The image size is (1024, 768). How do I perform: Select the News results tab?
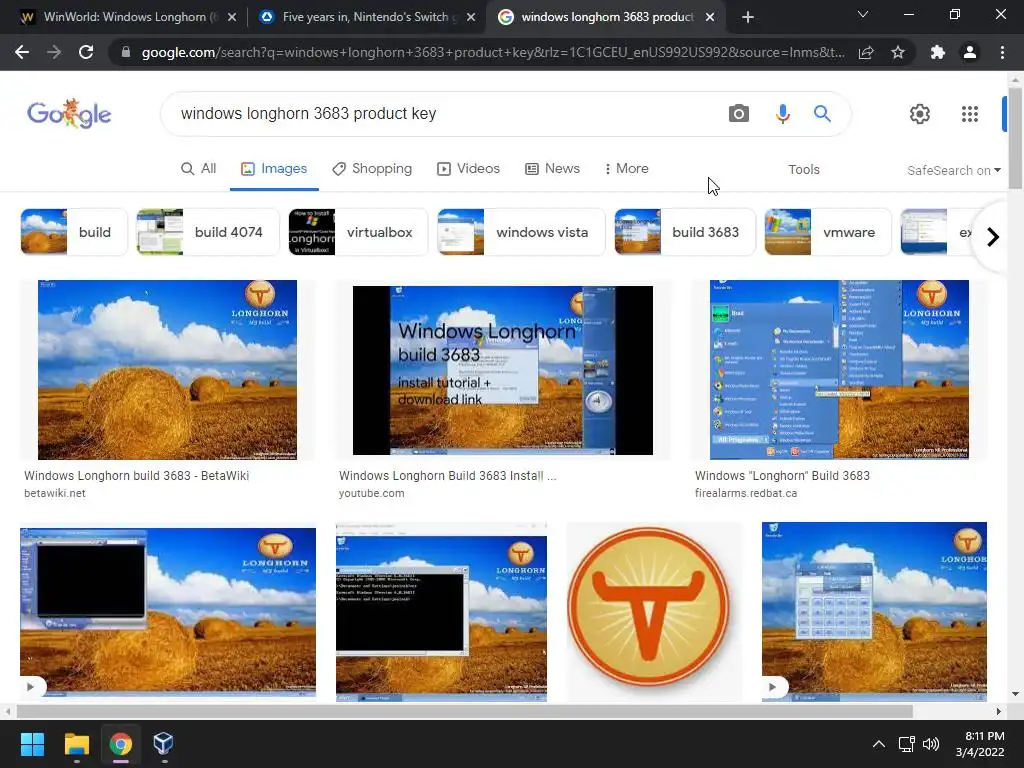552,168
